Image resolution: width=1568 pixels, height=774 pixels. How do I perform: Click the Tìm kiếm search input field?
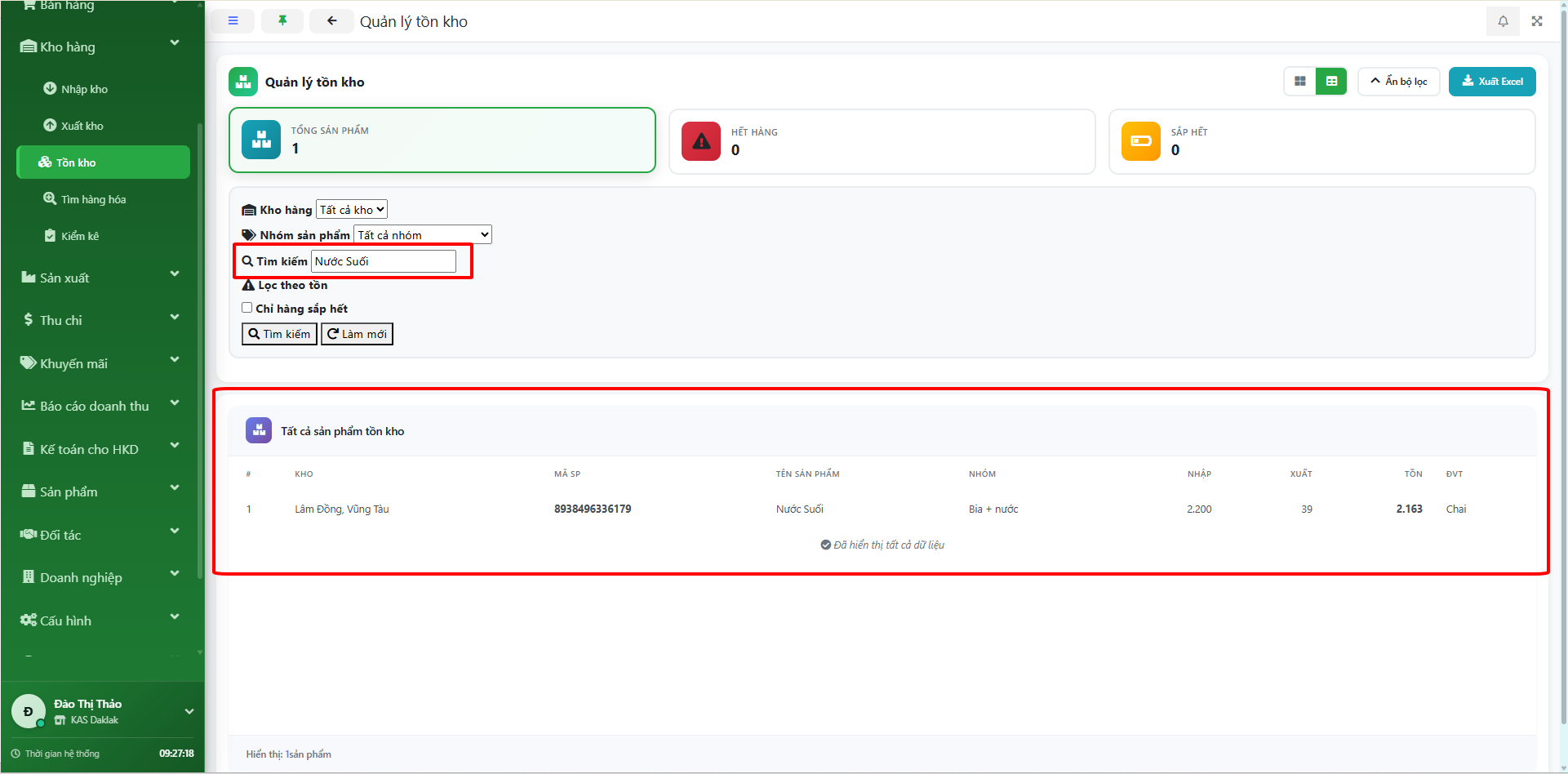(x=383, y=261)
